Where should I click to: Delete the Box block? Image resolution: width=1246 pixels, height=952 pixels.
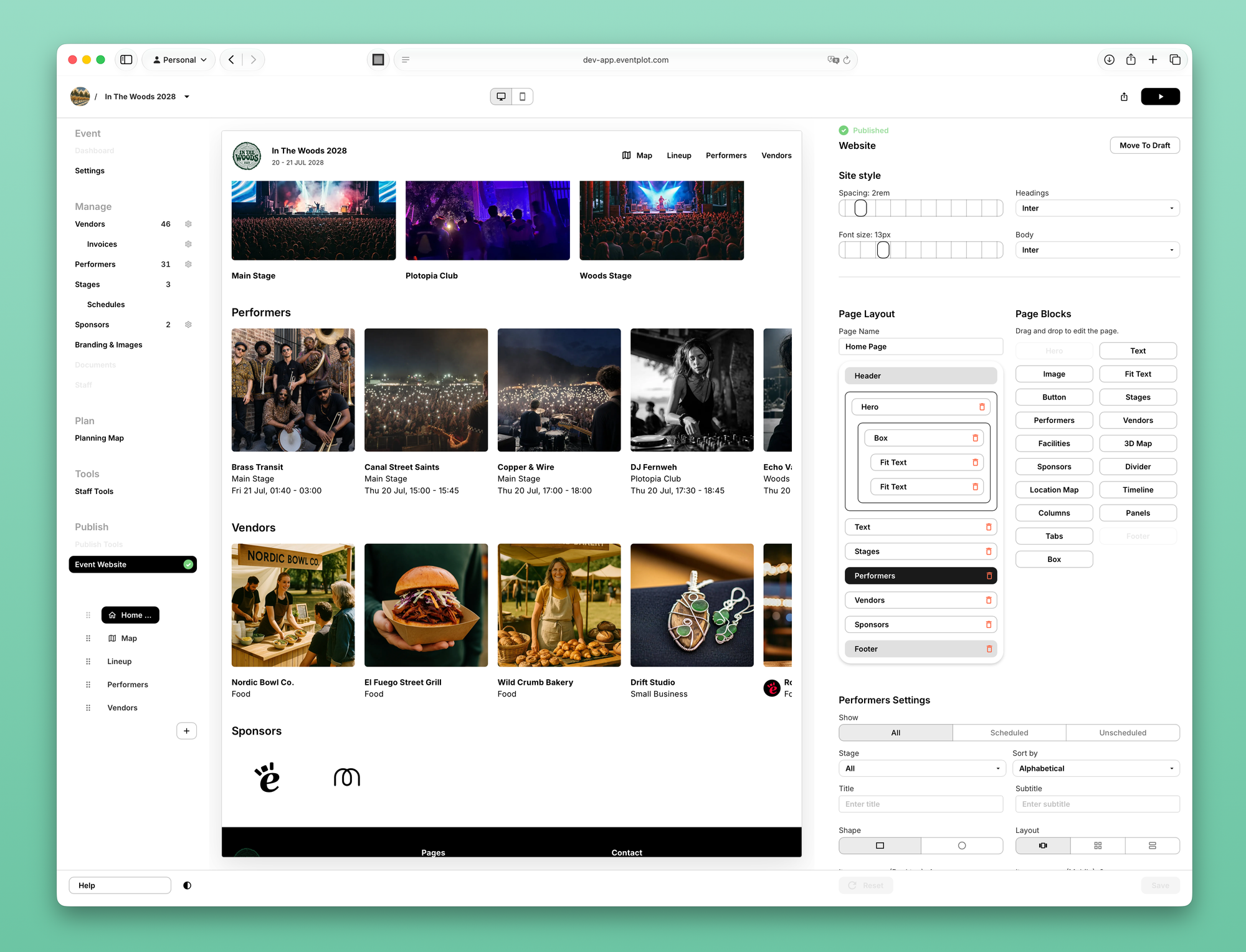tap(975, 438)
